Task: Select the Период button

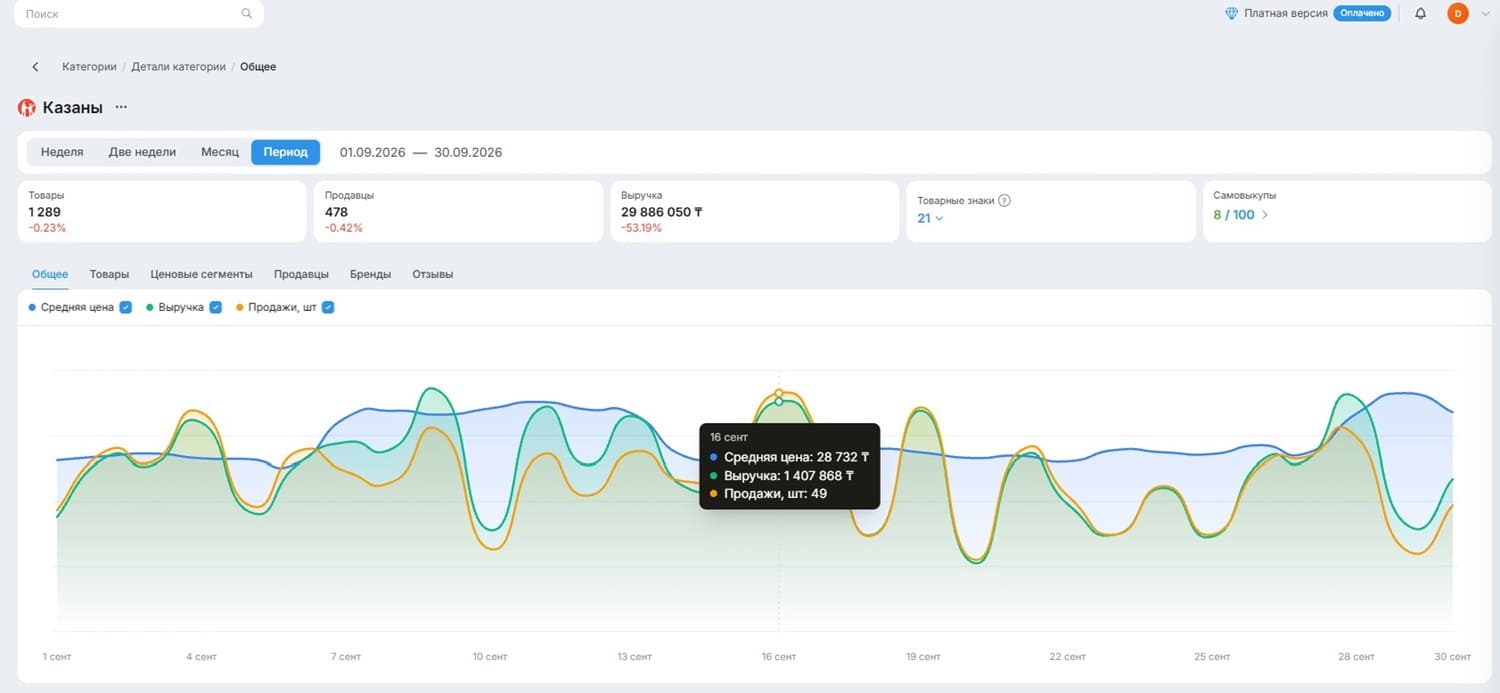Action: 286,152
